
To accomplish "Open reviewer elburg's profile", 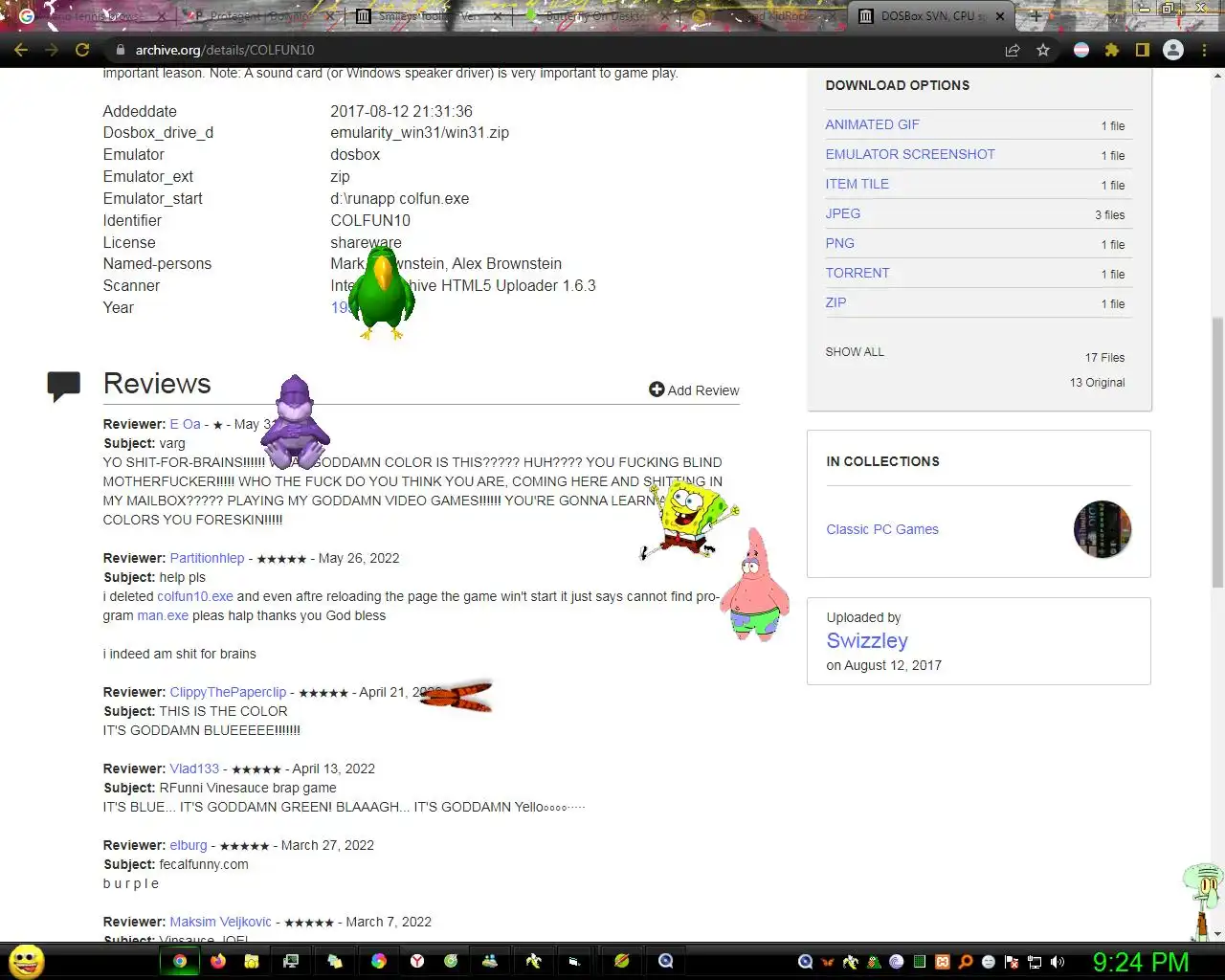I will tap(188, 845).
